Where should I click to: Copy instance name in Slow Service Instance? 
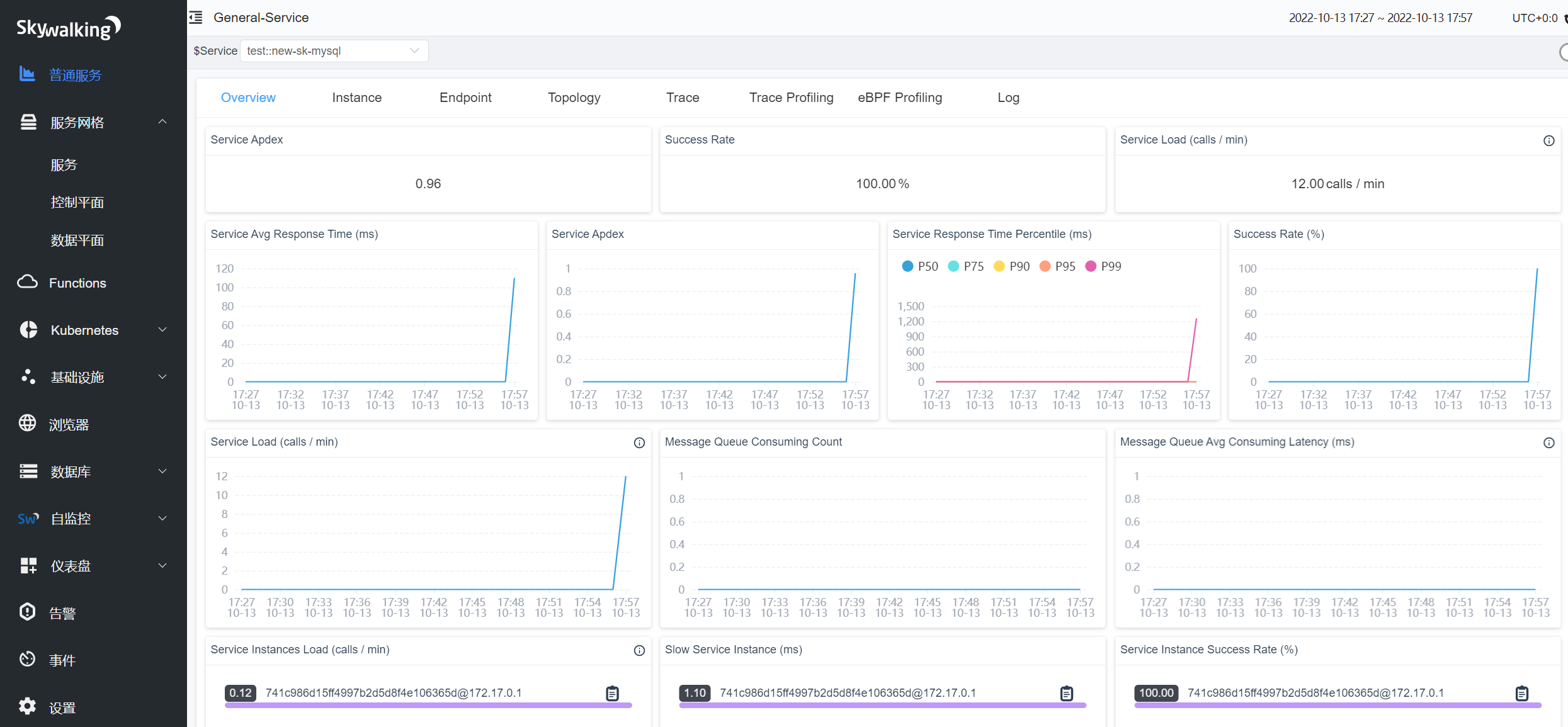tap(1067, 693)
